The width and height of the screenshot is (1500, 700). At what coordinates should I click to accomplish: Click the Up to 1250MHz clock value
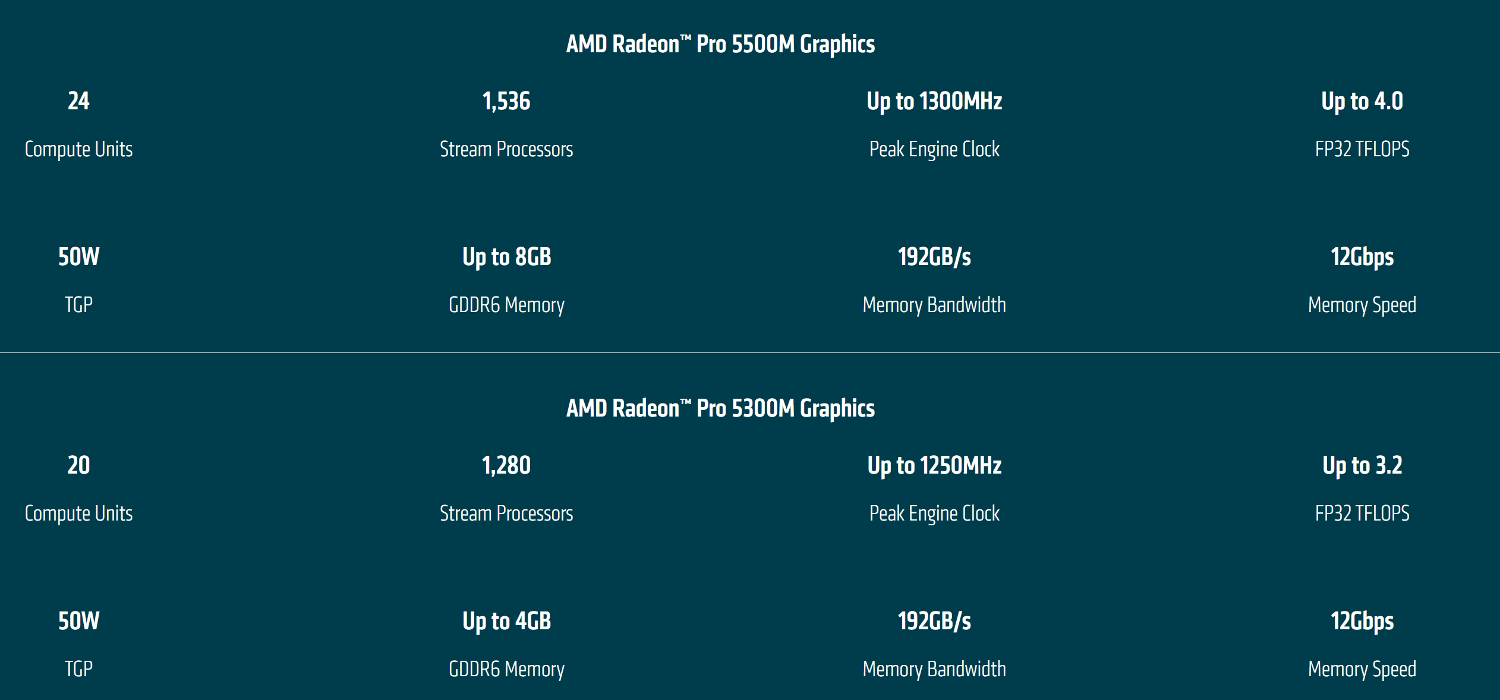click(934, 465)
